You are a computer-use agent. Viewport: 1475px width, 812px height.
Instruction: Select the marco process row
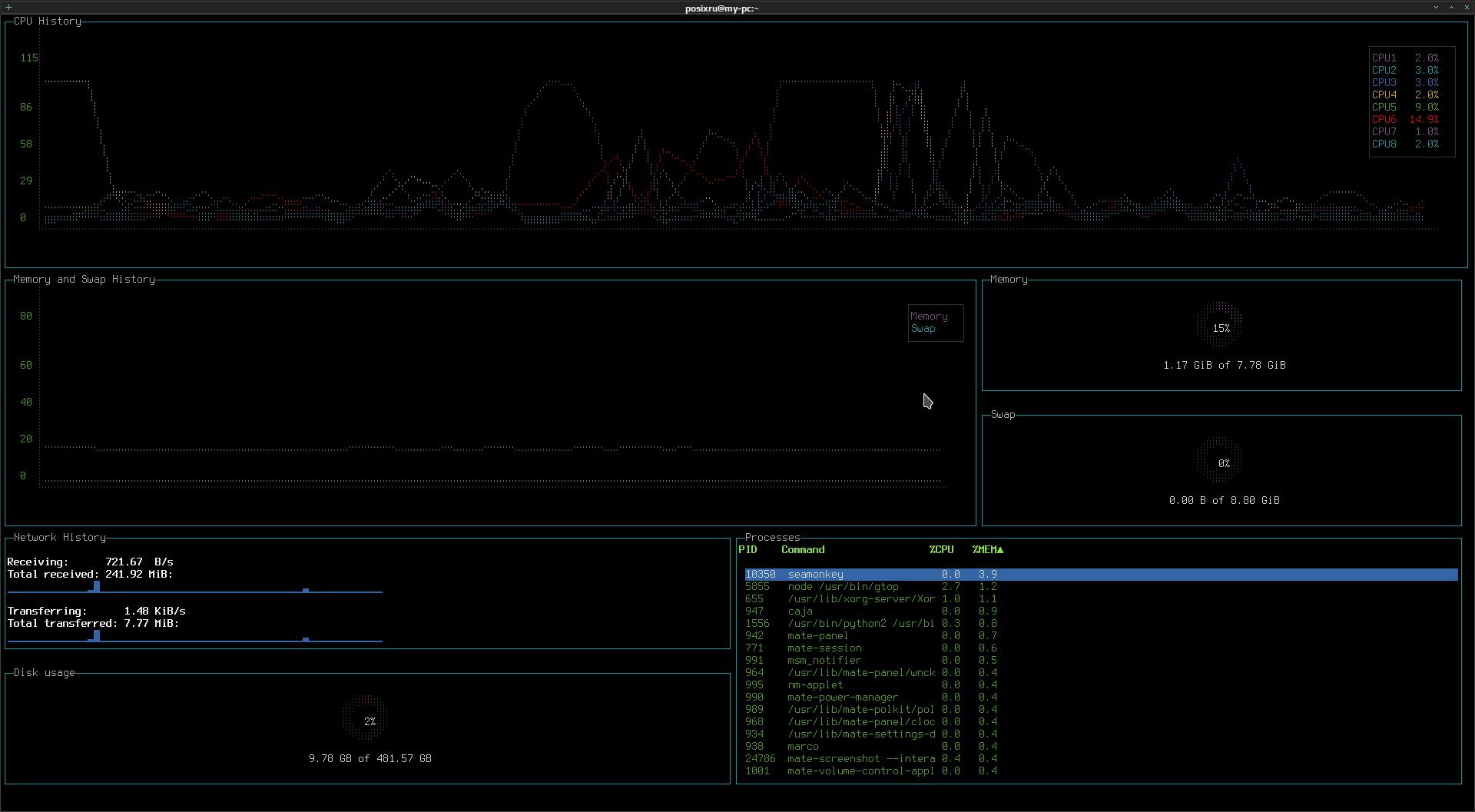tap(1101, 747)
